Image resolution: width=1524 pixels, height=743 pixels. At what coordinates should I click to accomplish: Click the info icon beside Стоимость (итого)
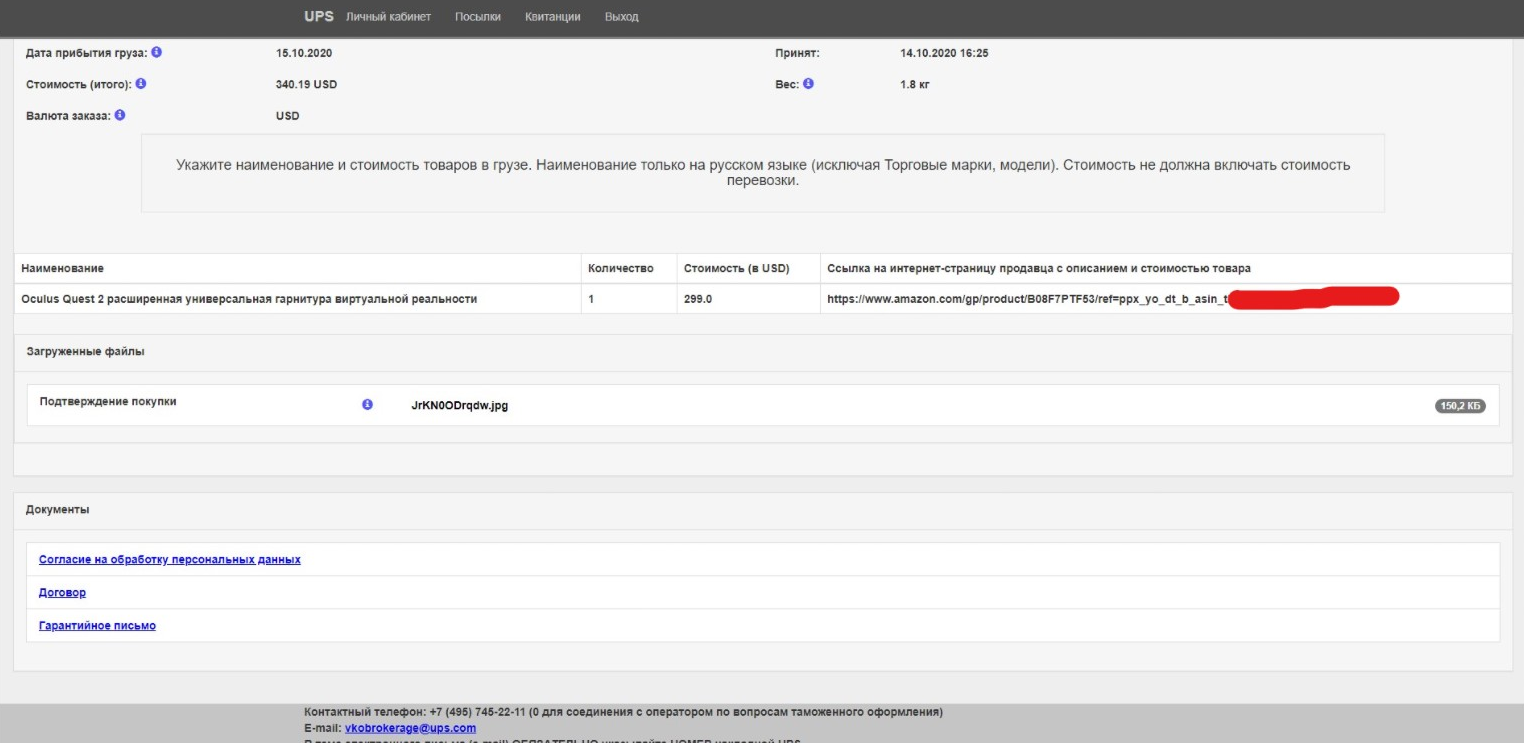141,84
